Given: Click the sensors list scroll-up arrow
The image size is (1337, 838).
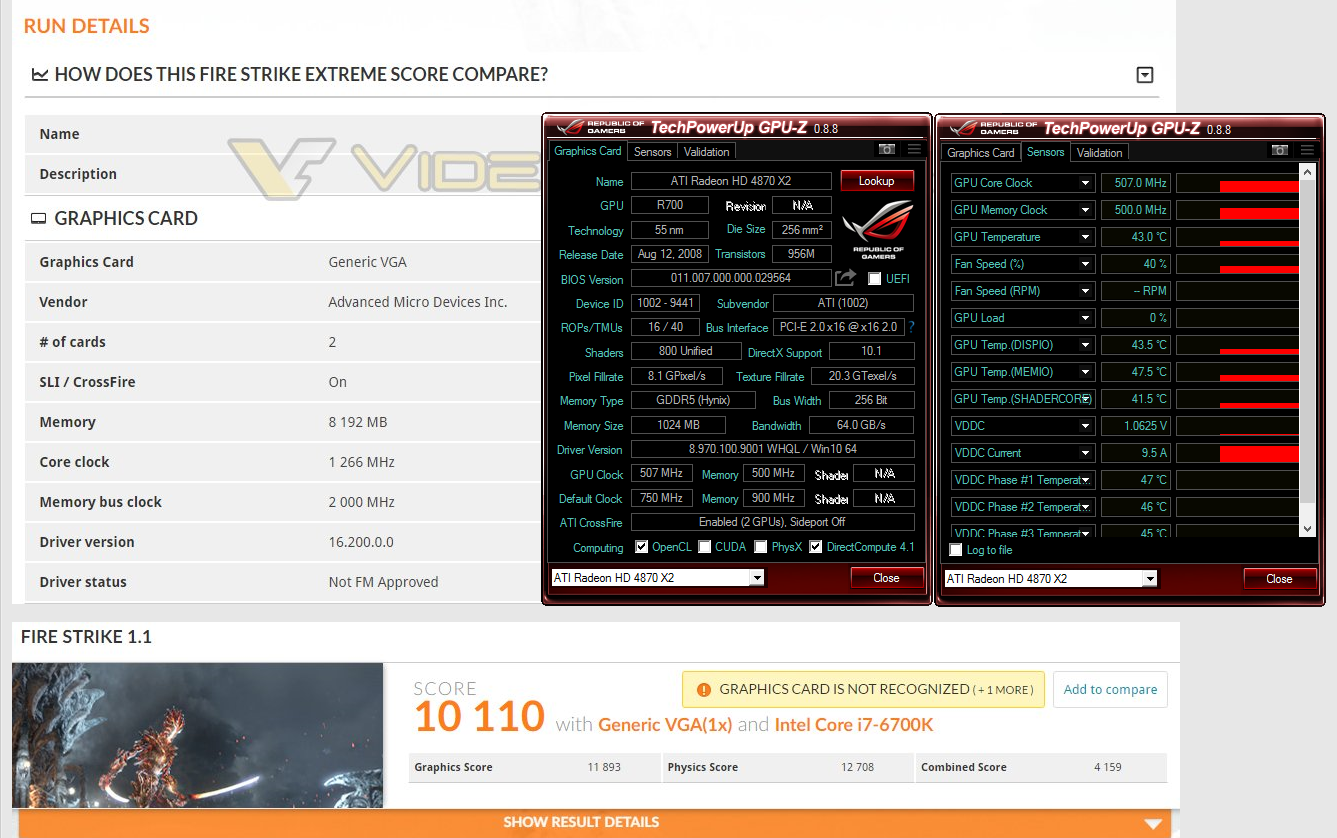Looking at the screenshot, I should [x=1307, y=173].
